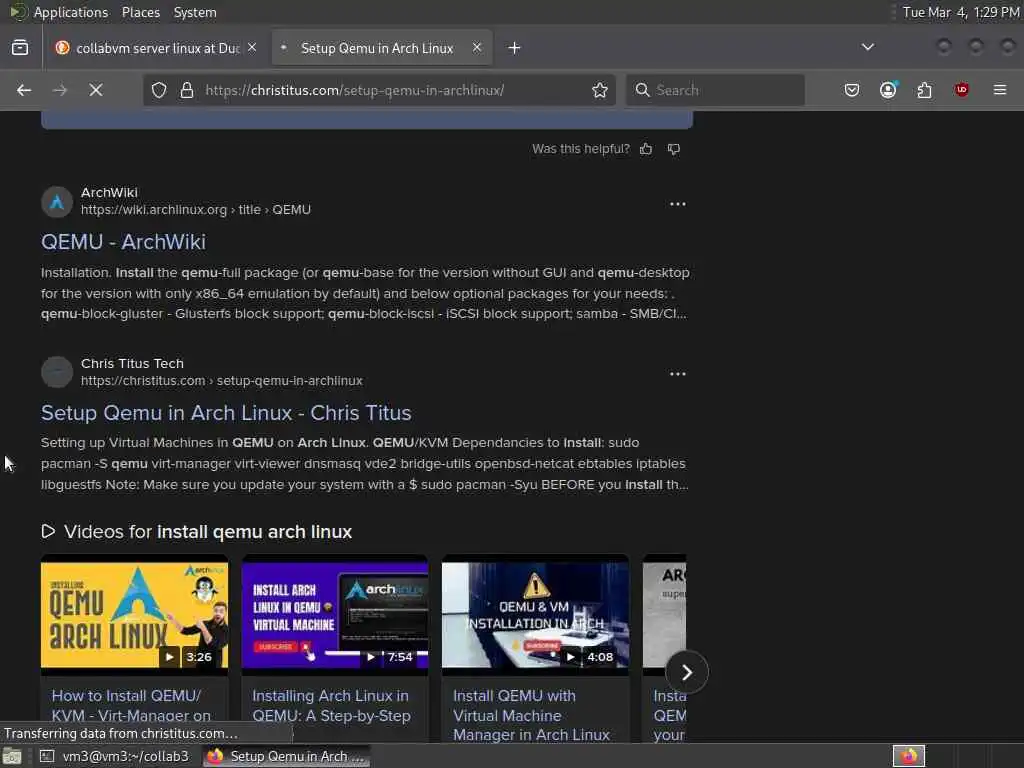Click the Chris Titus Tech site favicon

57,372
